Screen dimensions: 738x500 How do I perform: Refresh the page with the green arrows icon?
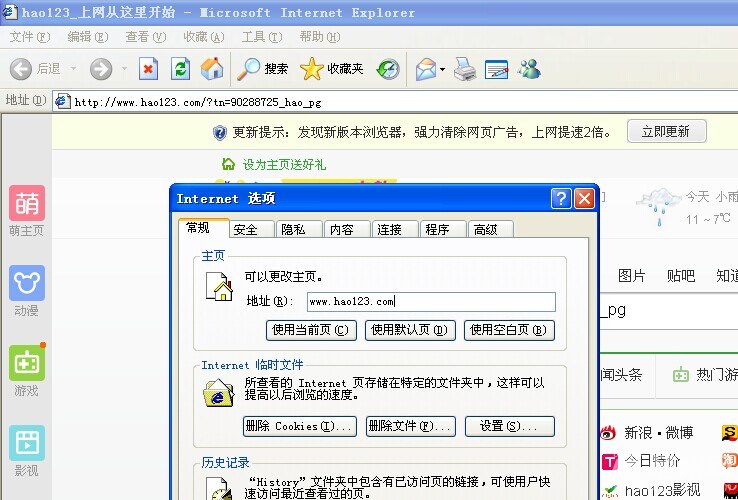[x=180, y=69]
